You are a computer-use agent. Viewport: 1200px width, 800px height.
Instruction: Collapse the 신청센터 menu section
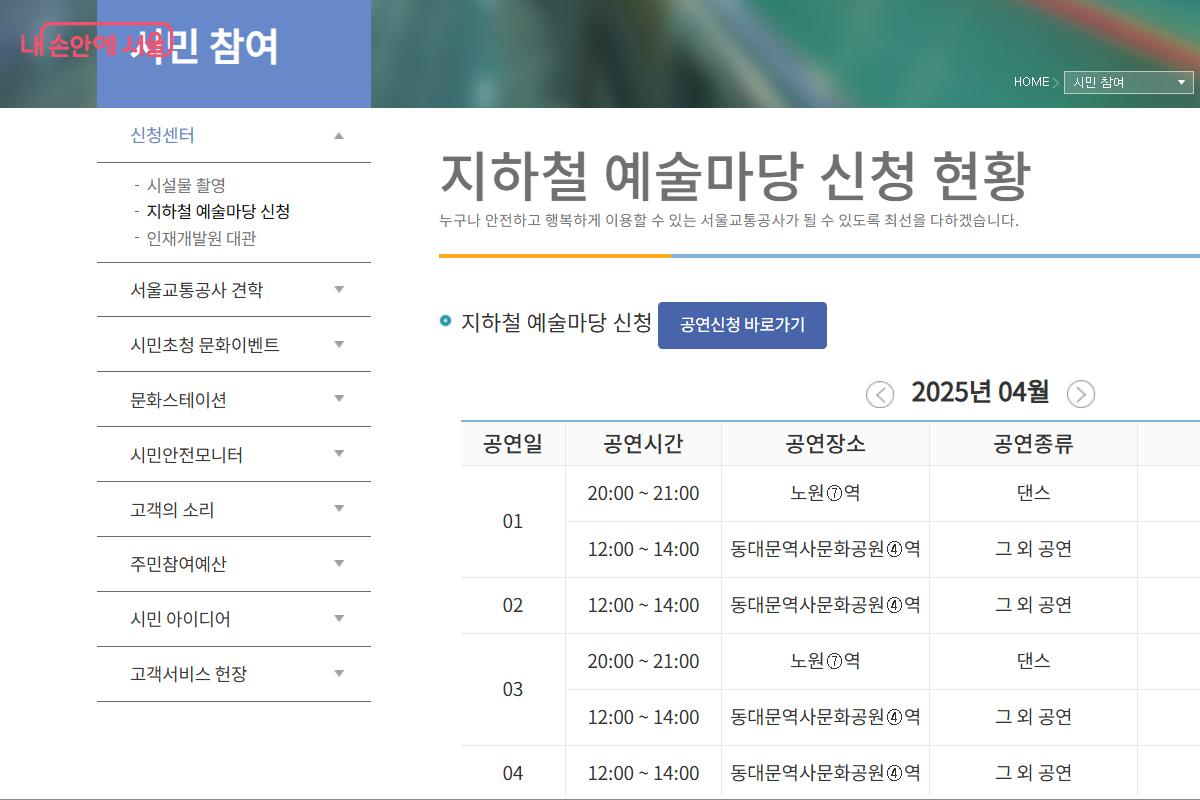click(x=339, y=135)
